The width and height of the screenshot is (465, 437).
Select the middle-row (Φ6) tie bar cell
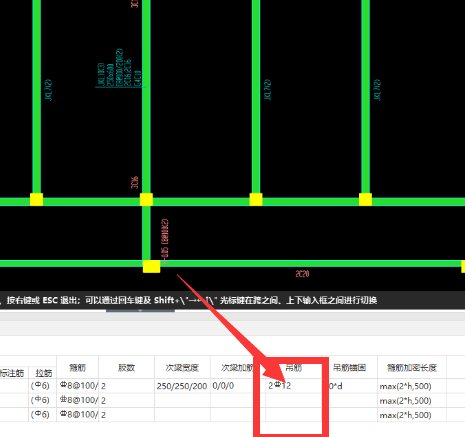pyautogui.click(x=42, y=400)
